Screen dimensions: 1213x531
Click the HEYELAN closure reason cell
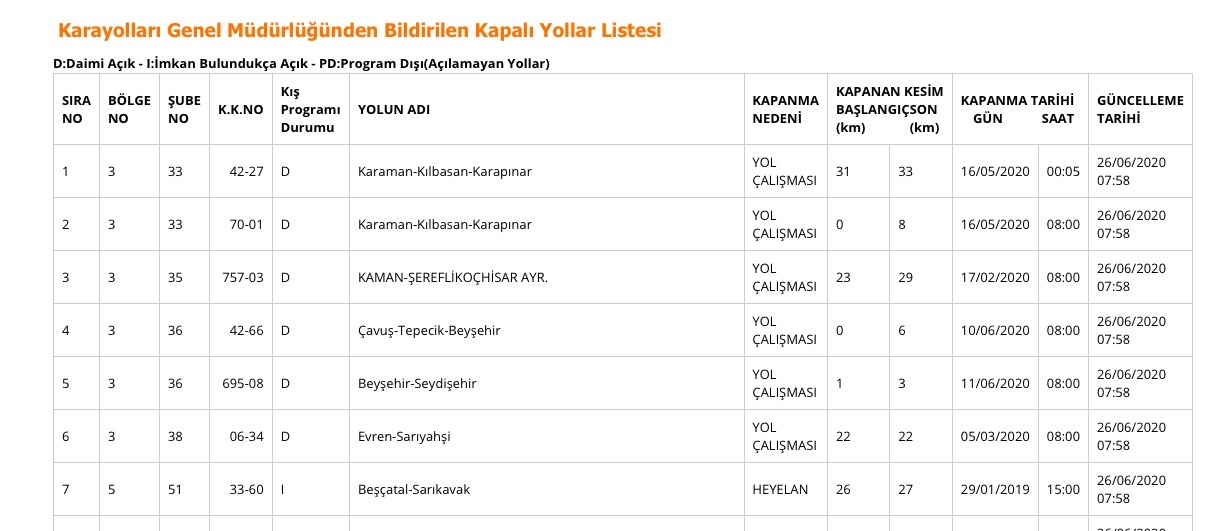(x=780, y=489)
